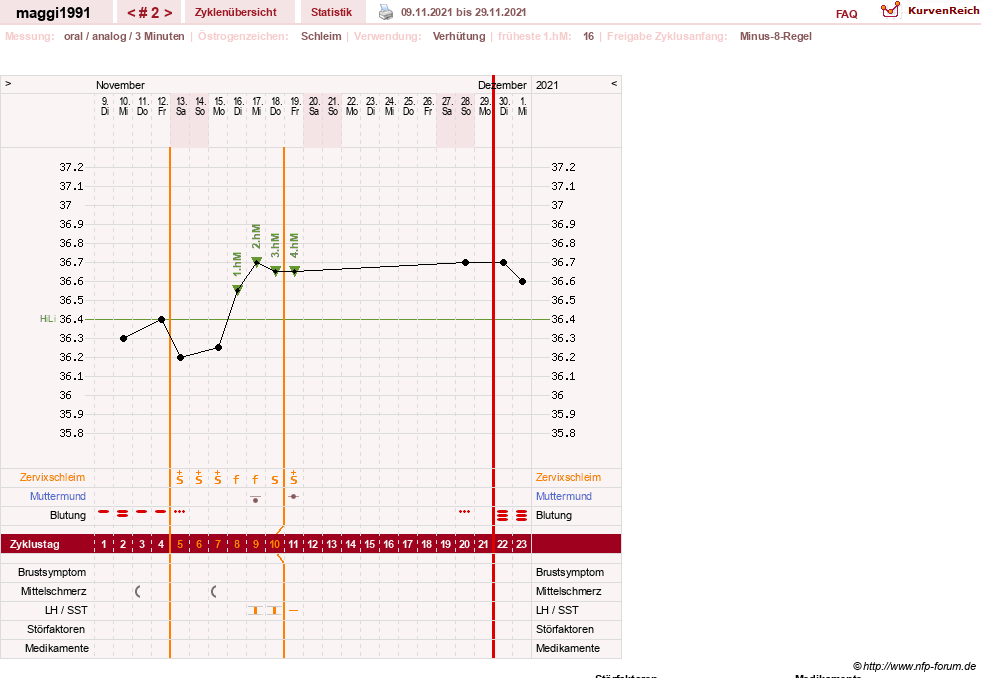
Task: Click the bleeding mark on cycle day 2
Action: [x=123, y=514]
